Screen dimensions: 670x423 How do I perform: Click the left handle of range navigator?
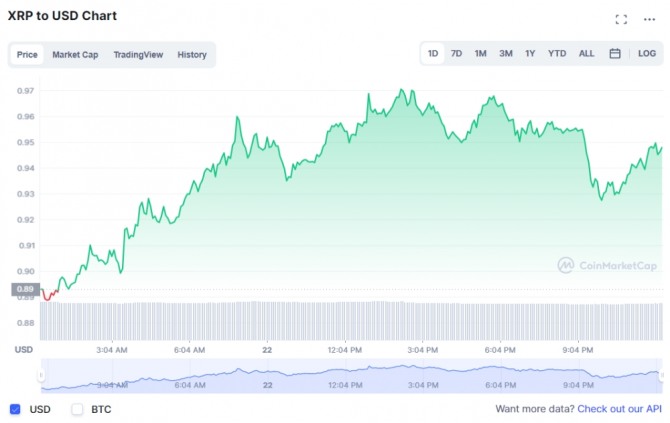tap(41, 376)
